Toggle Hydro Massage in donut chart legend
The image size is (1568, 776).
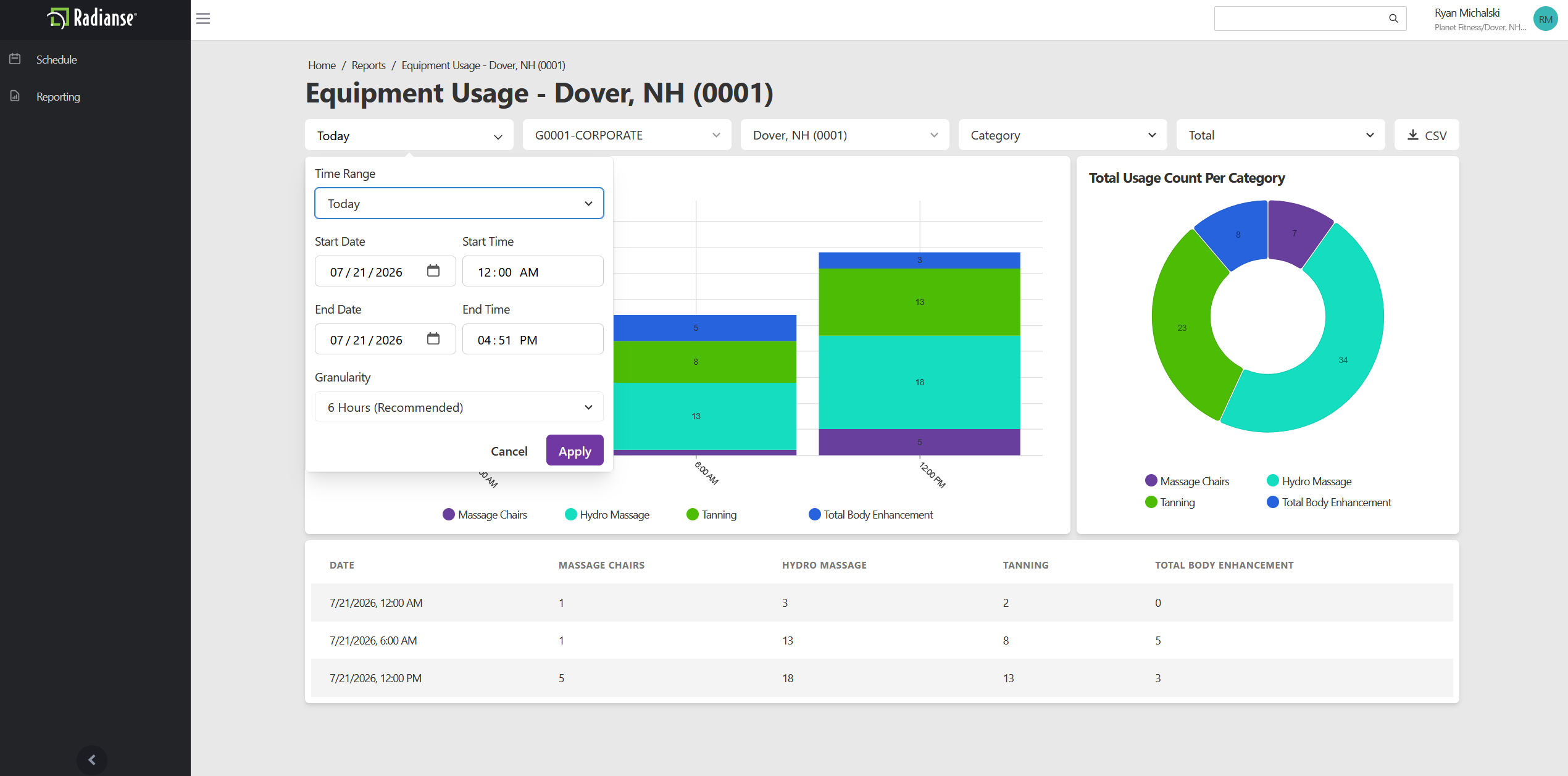click(x=1309, y=482)
